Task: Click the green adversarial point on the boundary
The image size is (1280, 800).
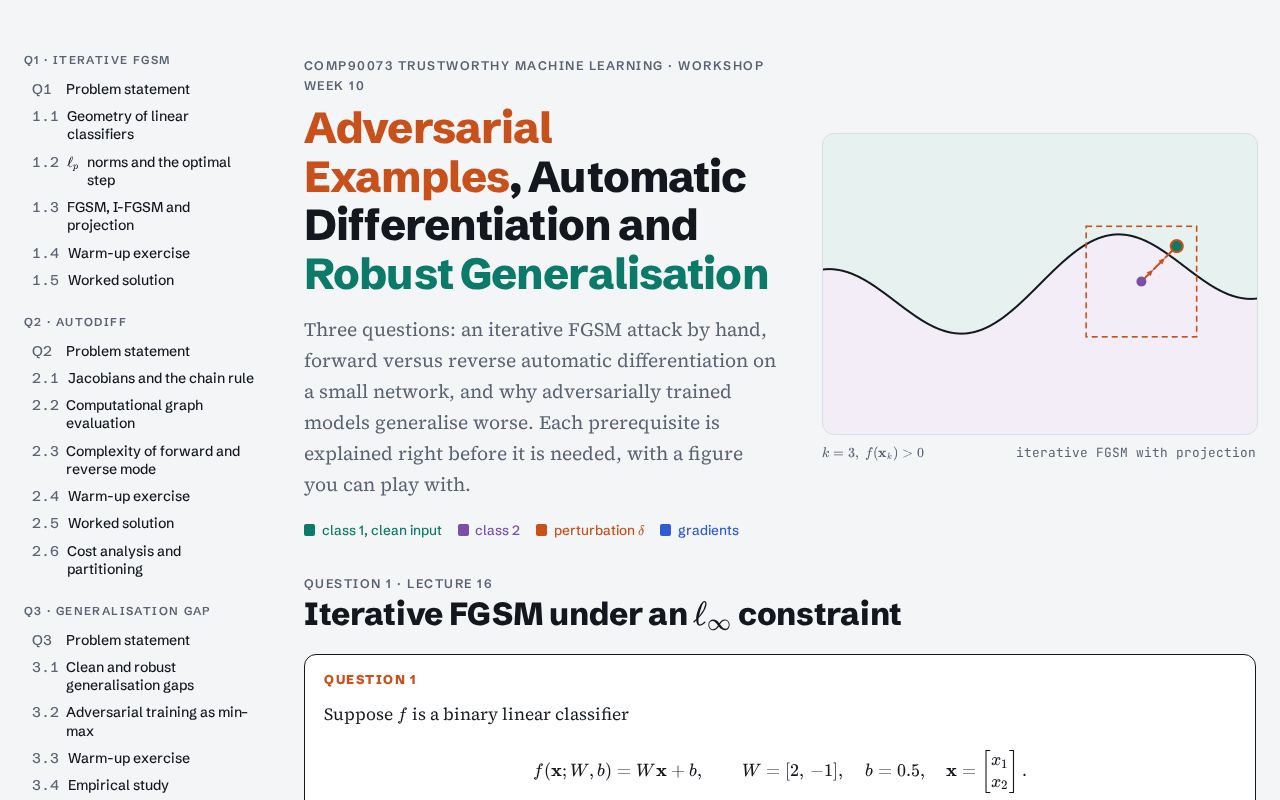Action: pos(1177,246)
